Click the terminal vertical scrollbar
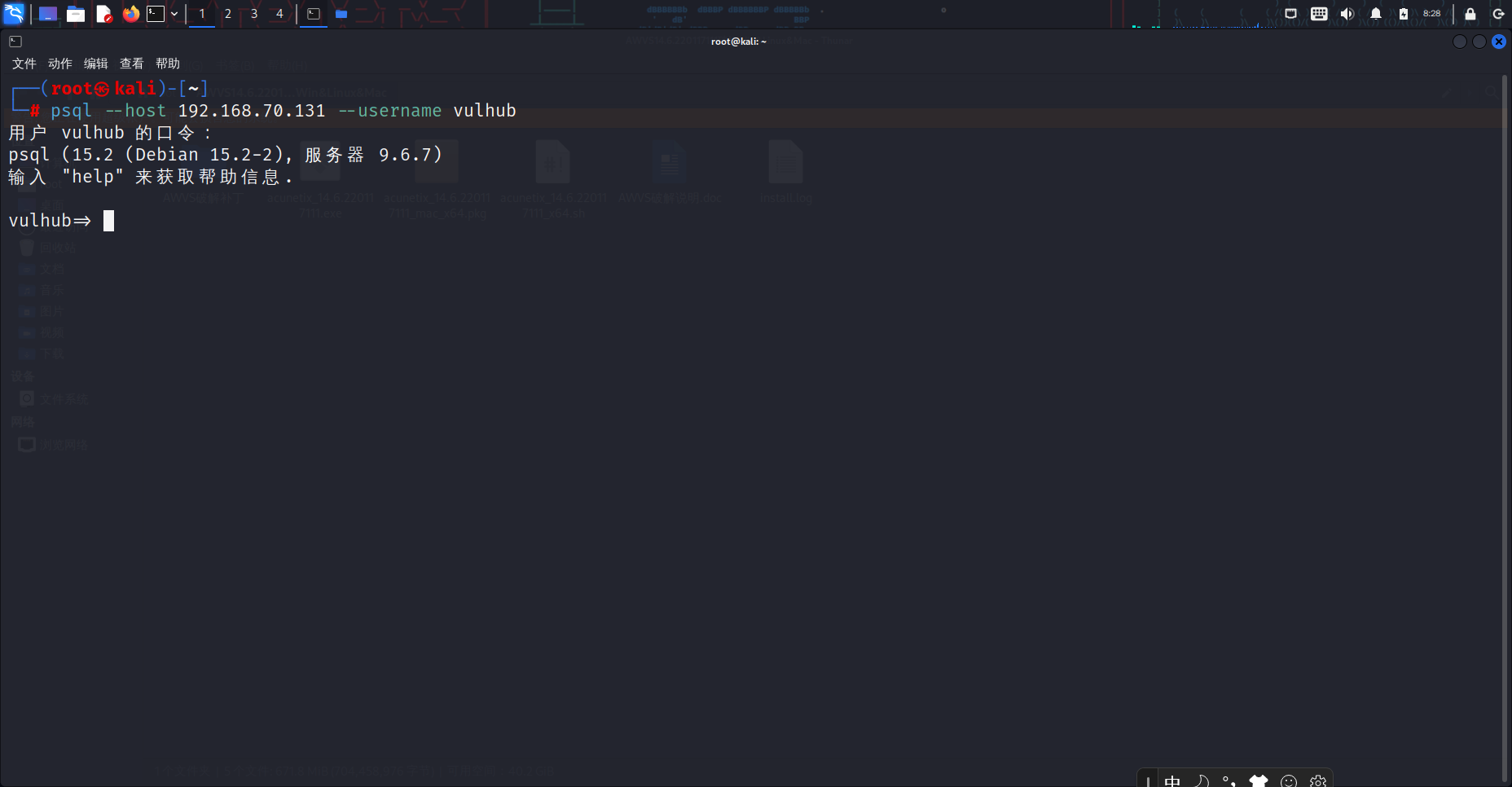Screen dimensions: 1512x787 pos(1505,429)
